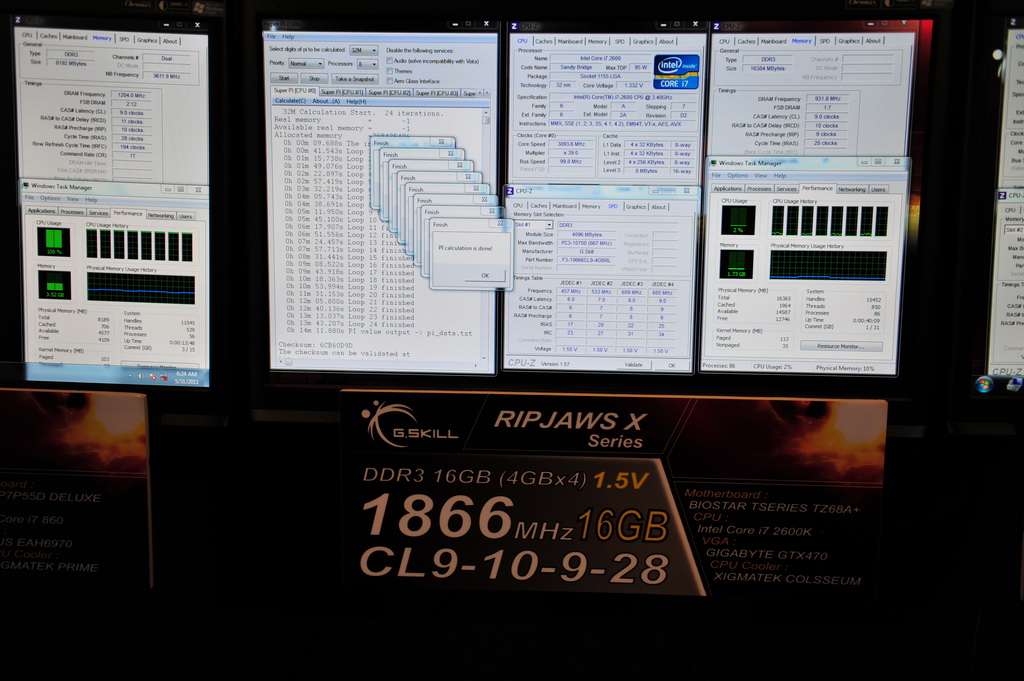Click the Intel Core i7 inside logo
The height and width of the screenshot is (681, 1024).
677,72
